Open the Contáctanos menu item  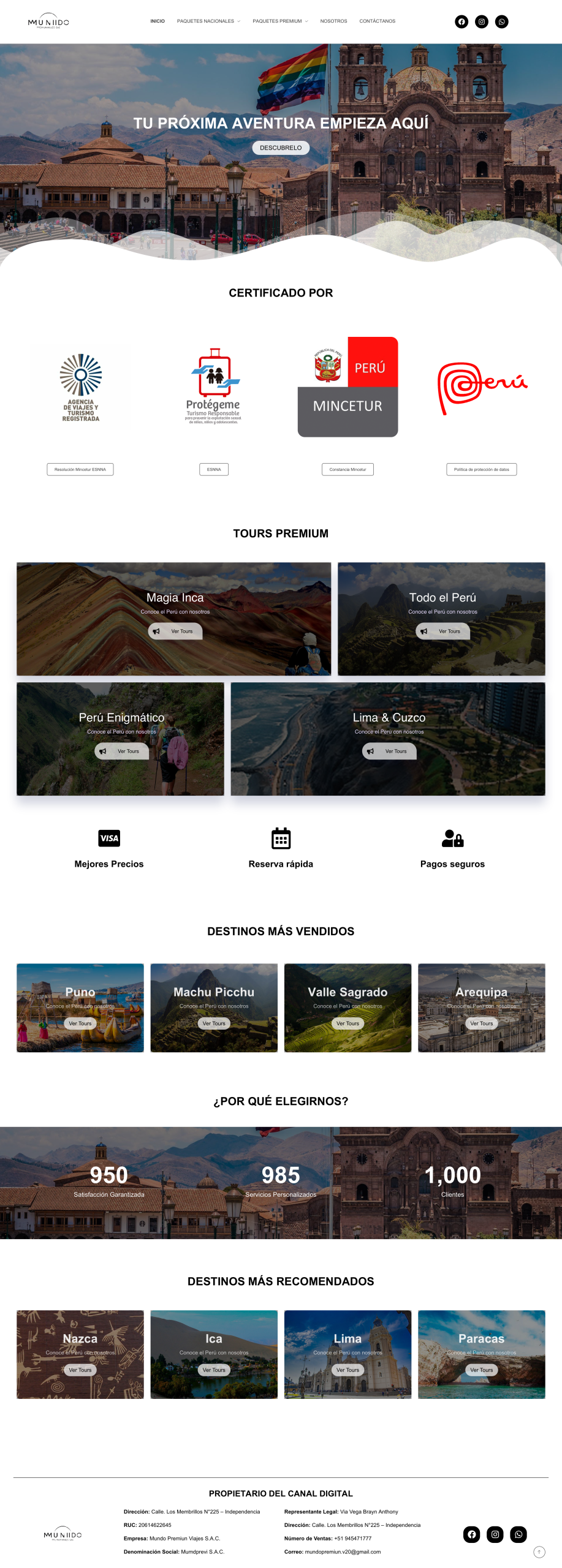coord(377,21)
